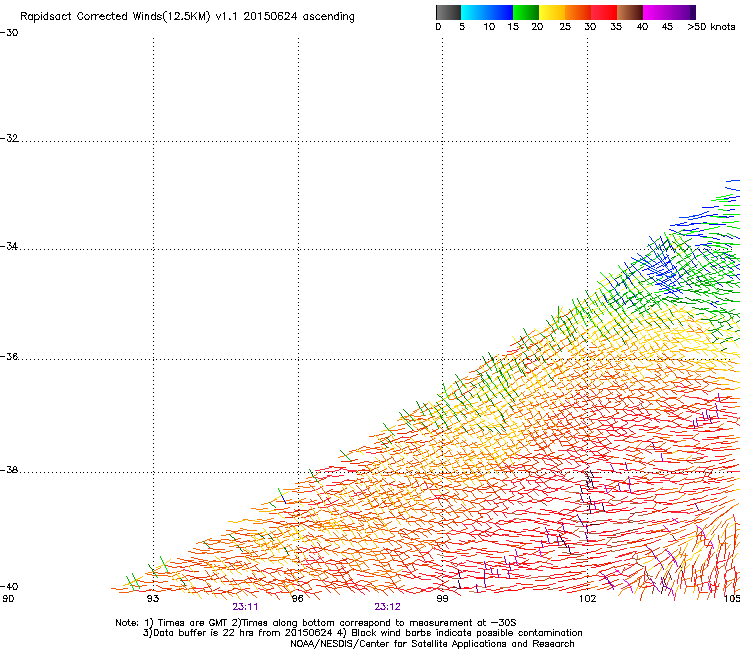Select the red 30-35 knots legend segment
Viewport: 740px width, 650px height.
[604, 12]
